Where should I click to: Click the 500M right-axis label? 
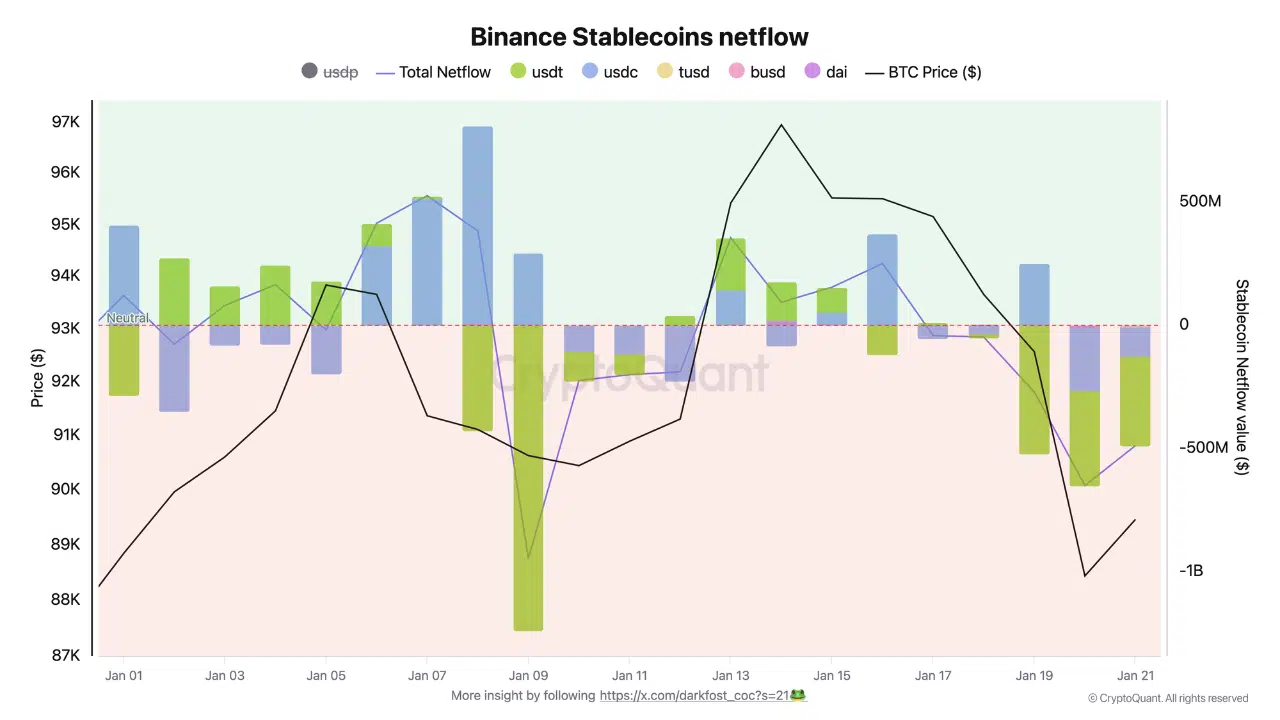pyautogui.click(x=1200, y=202)
